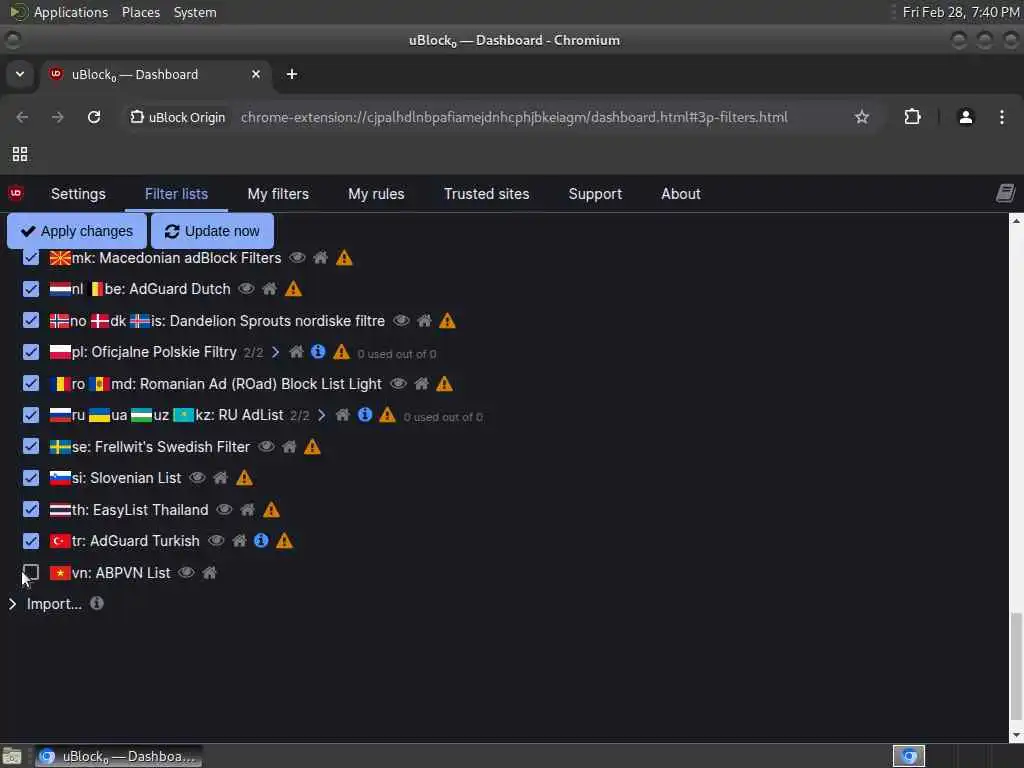The image size is (1024, 768).
Task: Open AdGuard Dutch home page icon
Action: pos(269,288)
